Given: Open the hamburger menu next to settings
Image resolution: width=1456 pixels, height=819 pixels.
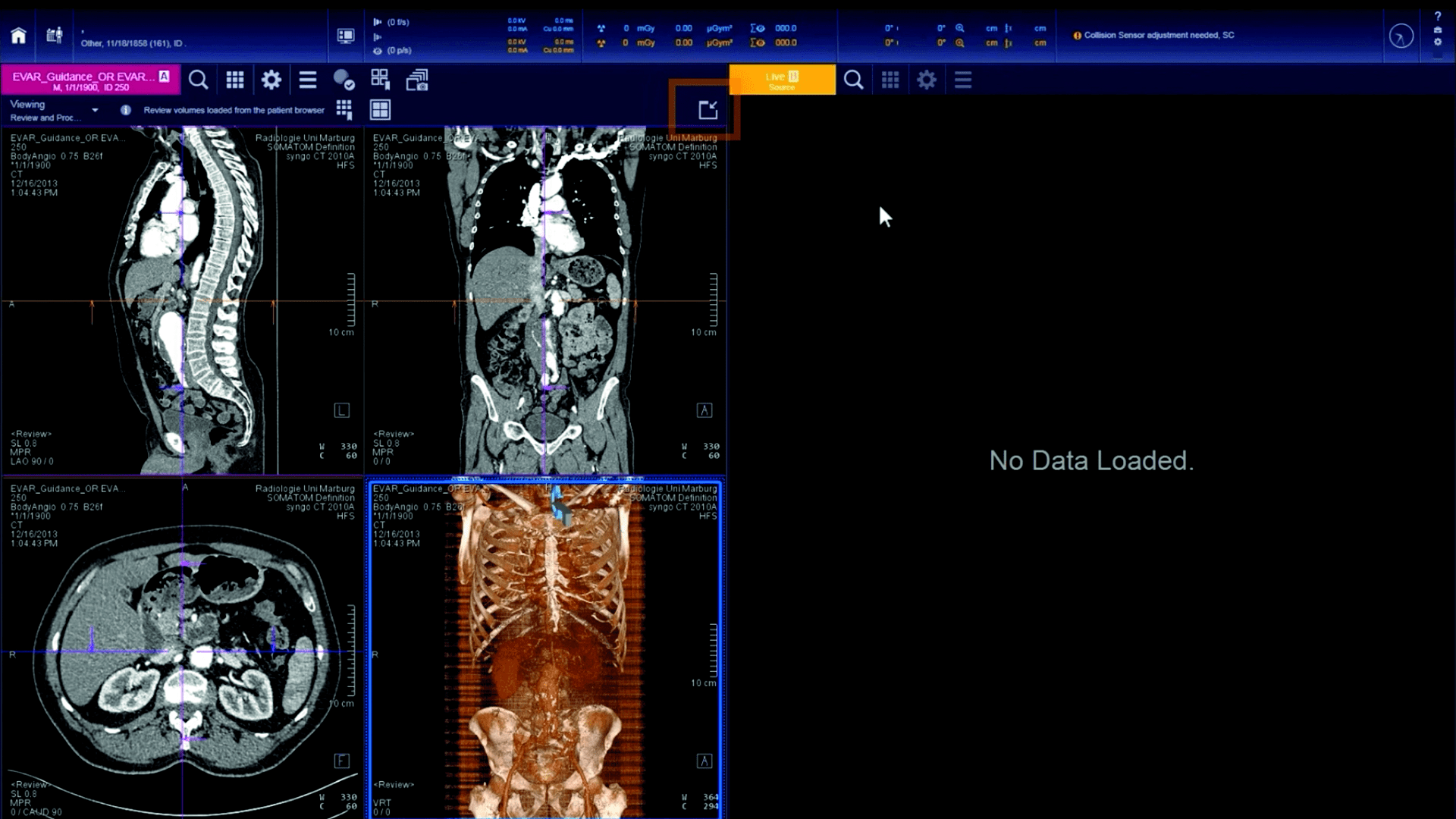Looking at the screenshot, I should [x=307, y=80].
